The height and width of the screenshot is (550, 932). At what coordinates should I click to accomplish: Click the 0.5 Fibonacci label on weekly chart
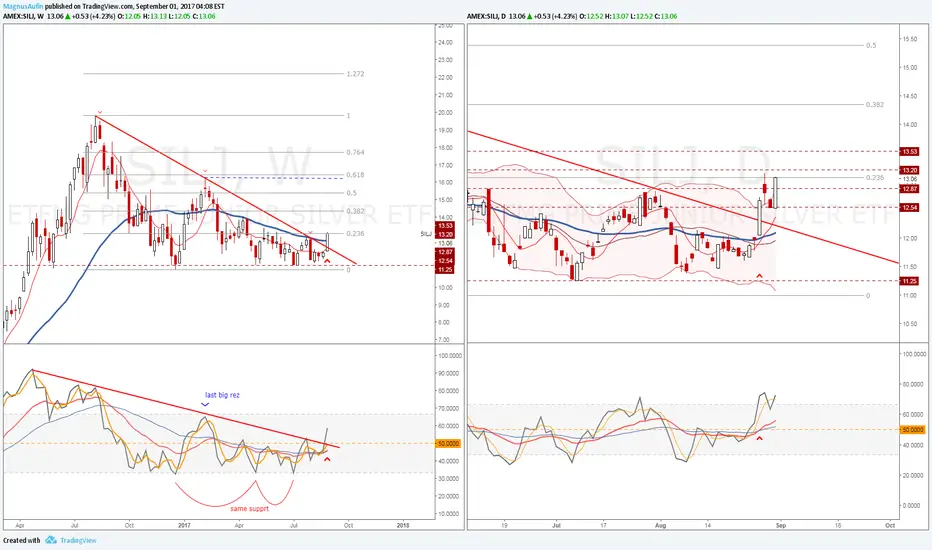(352, 193)
